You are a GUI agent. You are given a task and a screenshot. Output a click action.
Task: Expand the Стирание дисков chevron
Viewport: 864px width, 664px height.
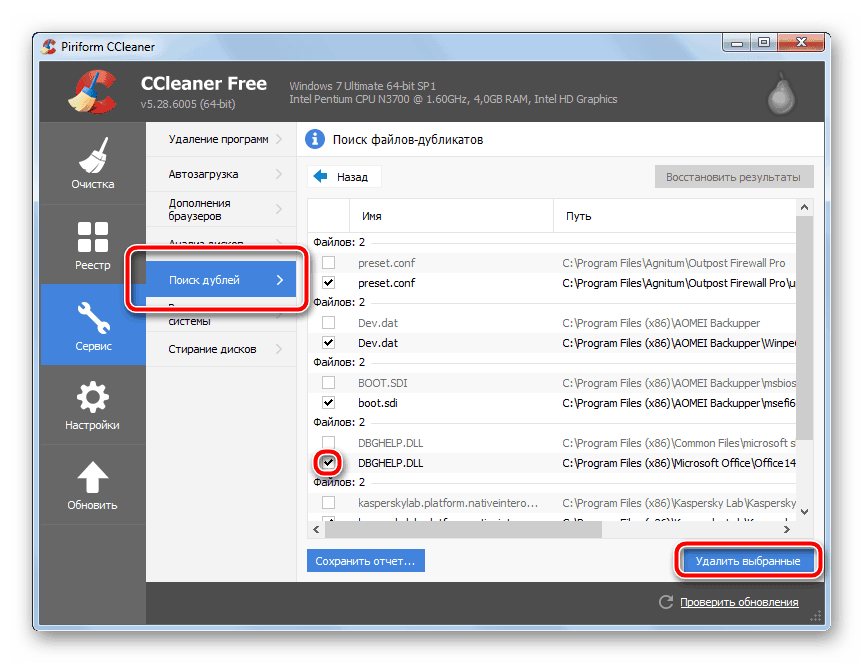click(279, 349)
